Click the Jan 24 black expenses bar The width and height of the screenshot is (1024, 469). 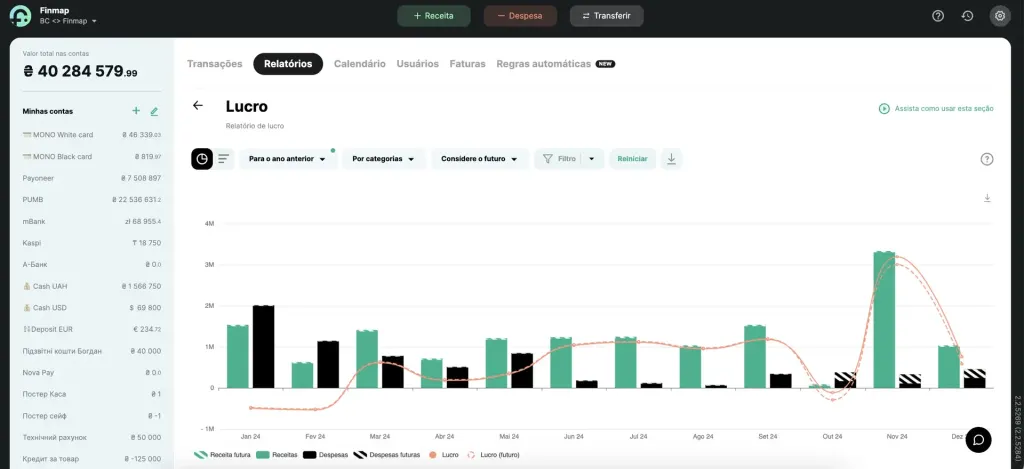(x=263, y=346)
